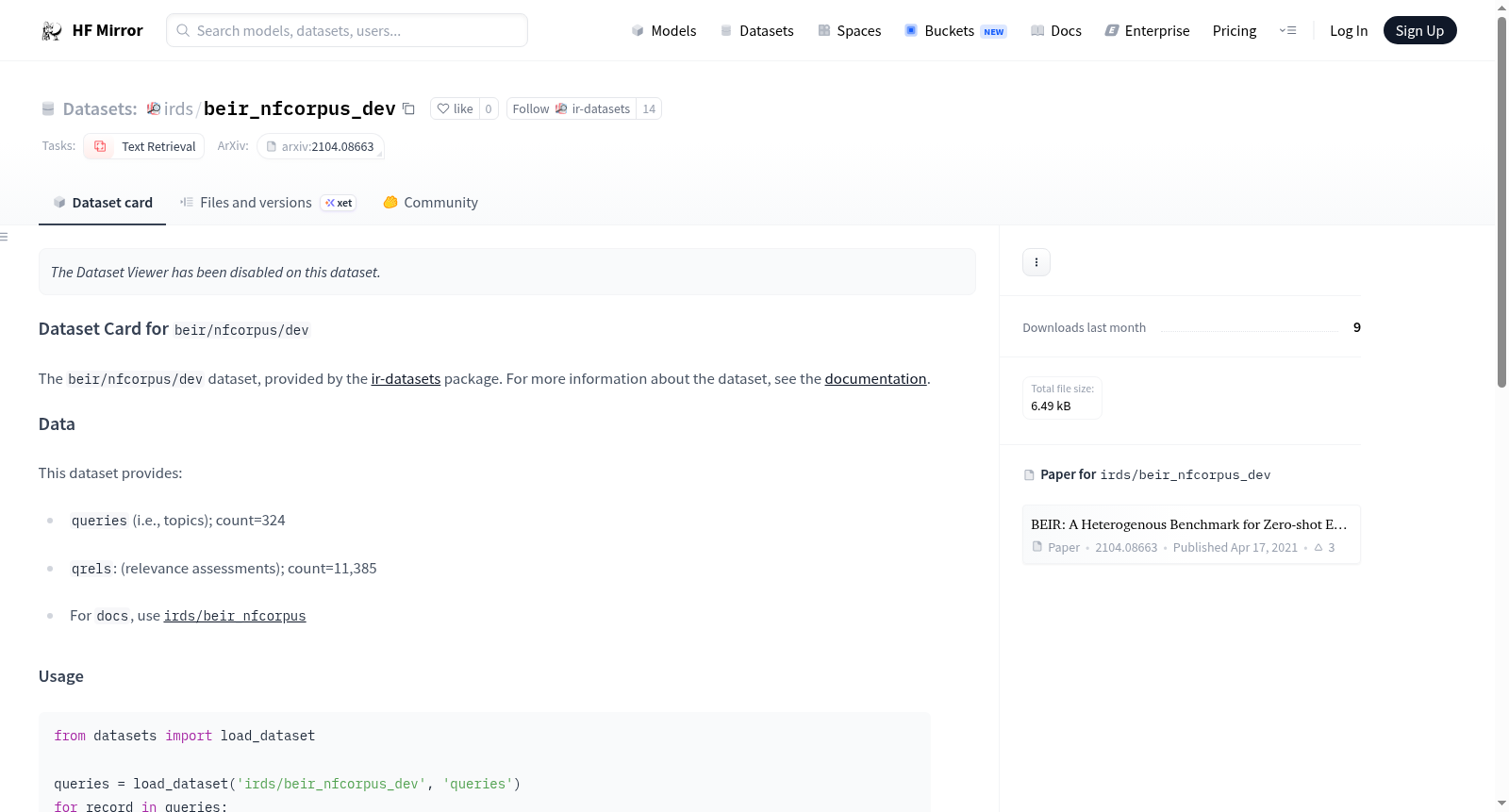Focus the search models input field
Screen dimensions: 1509x812
(347, 30)
